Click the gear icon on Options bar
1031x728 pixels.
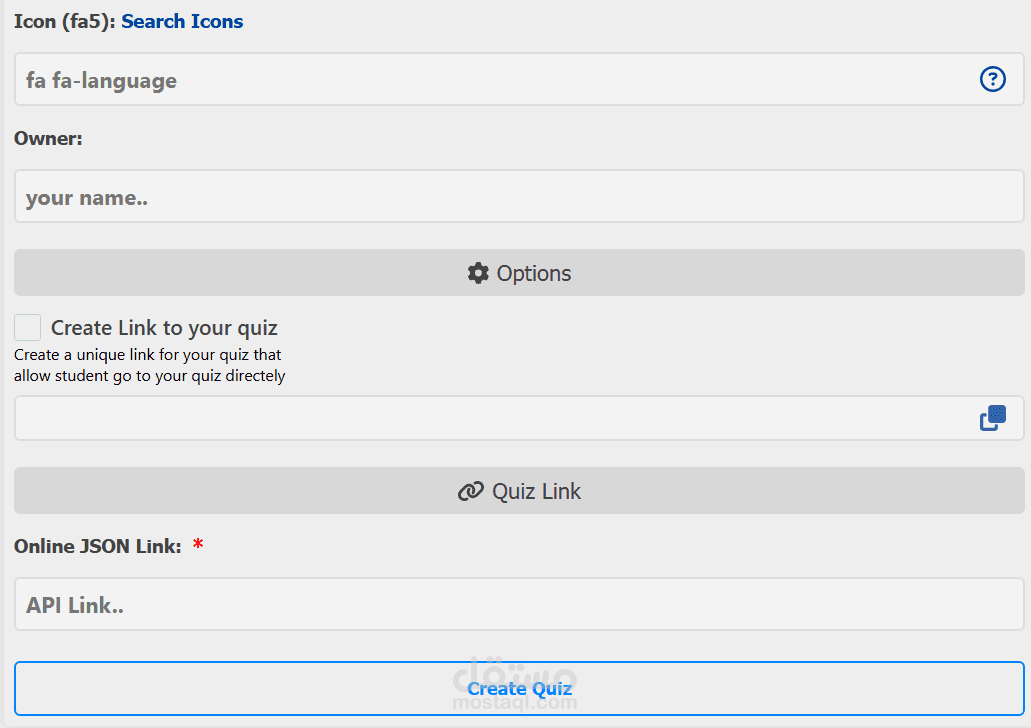(x=478, y=273)
